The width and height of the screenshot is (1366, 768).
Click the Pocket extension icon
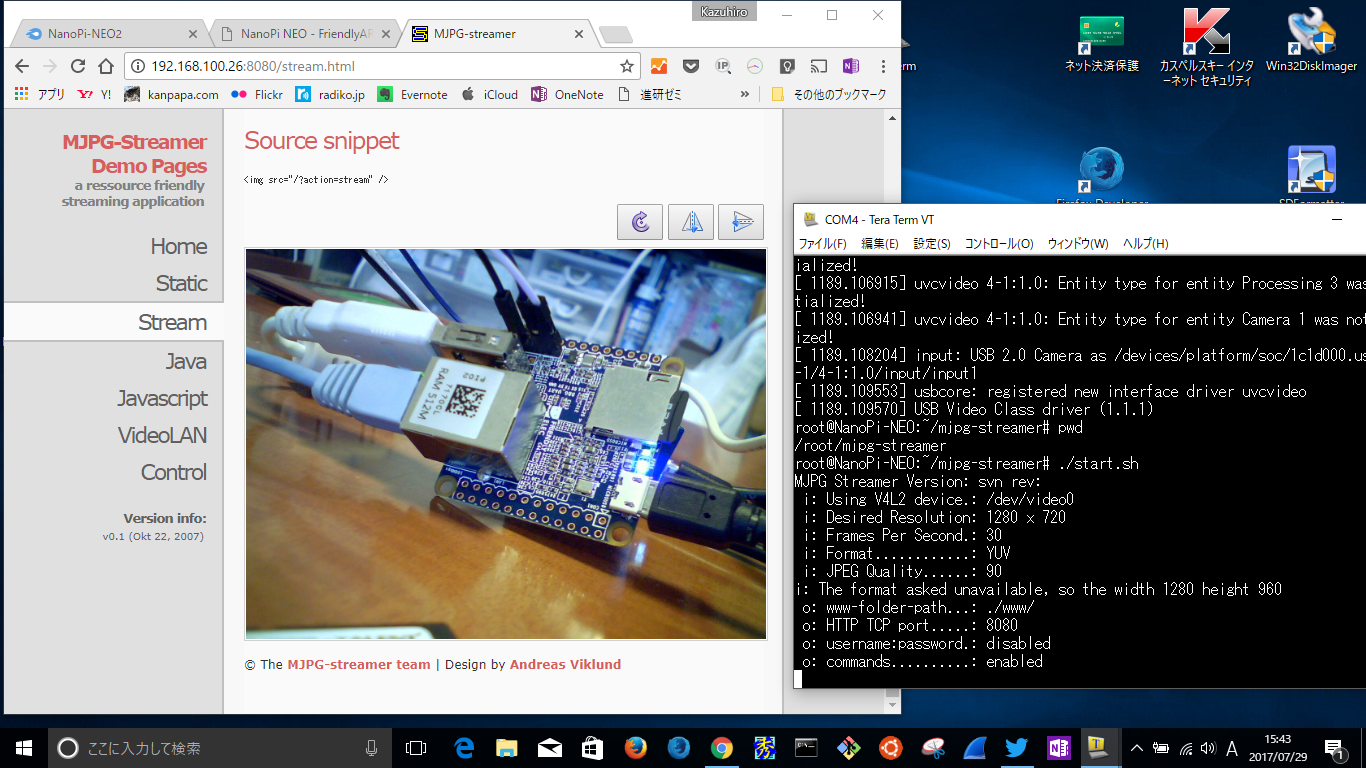[691, 66]
